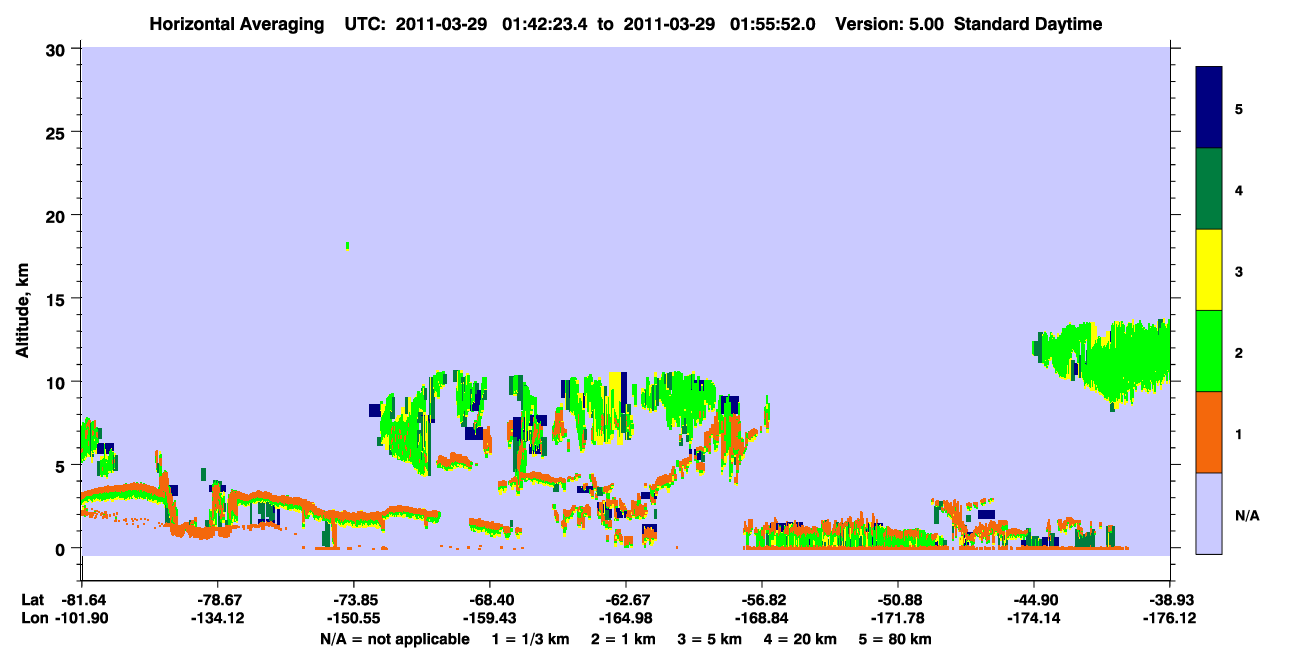Click latitude value -38.93
1300x667 pixels.
1170,599
